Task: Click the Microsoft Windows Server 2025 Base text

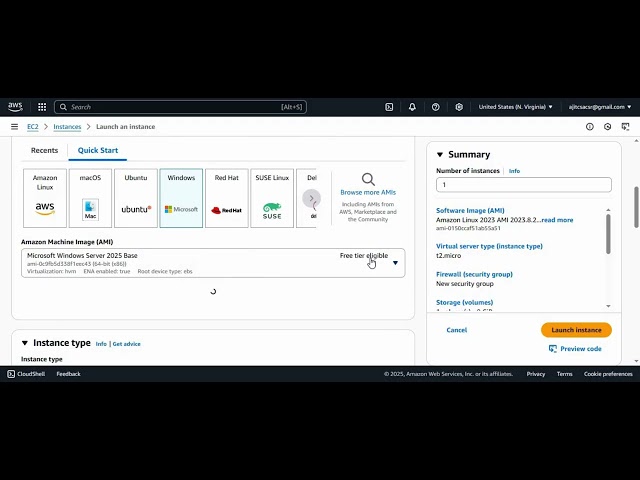Action: (x=82, y=256)
